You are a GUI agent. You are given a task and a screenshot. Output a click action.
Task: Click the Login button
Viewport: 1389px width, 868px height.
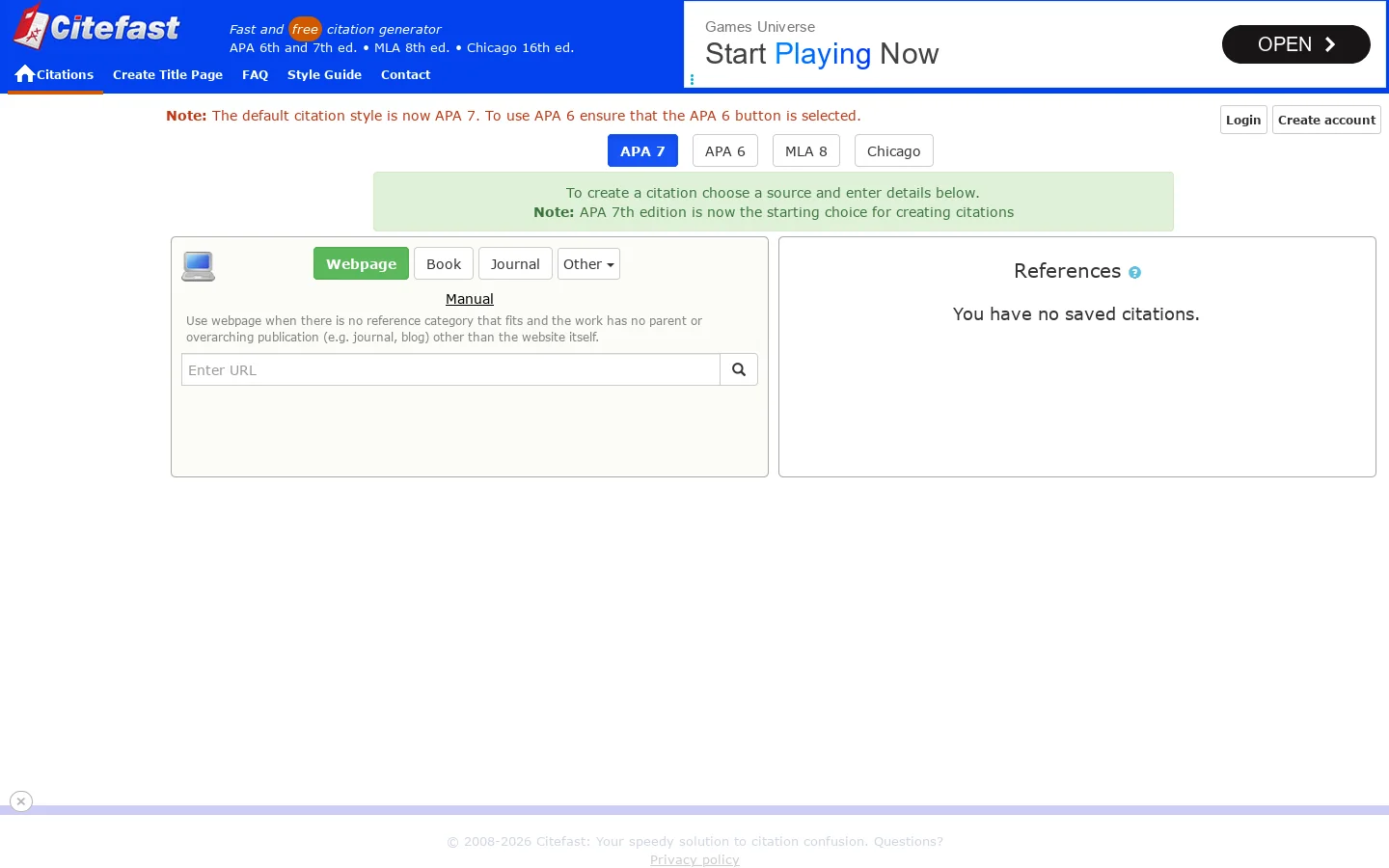(x=1243, y=120)
